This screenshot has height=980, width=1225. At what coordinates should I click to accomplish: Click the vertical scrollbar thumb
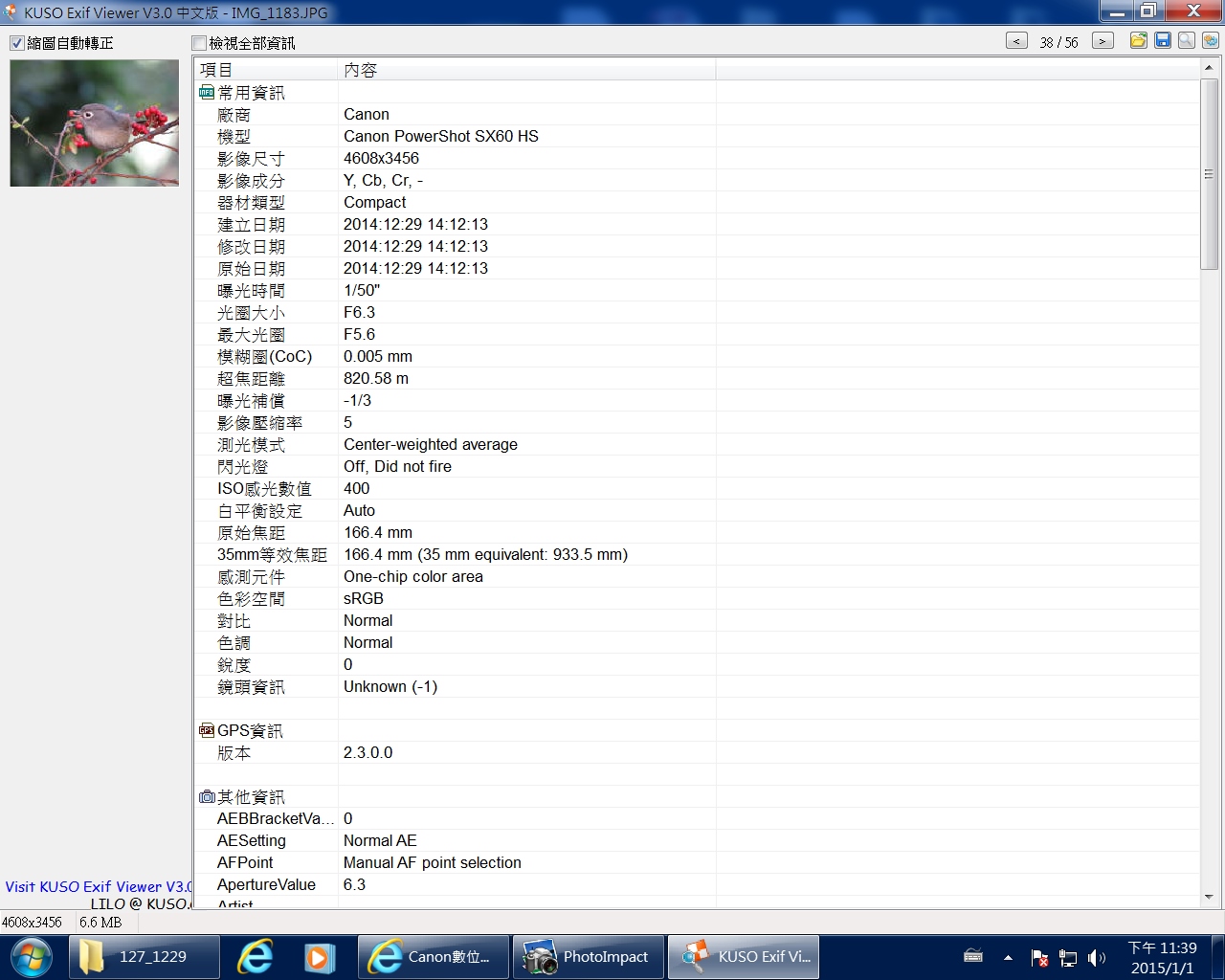click(x=1209, y=173)
